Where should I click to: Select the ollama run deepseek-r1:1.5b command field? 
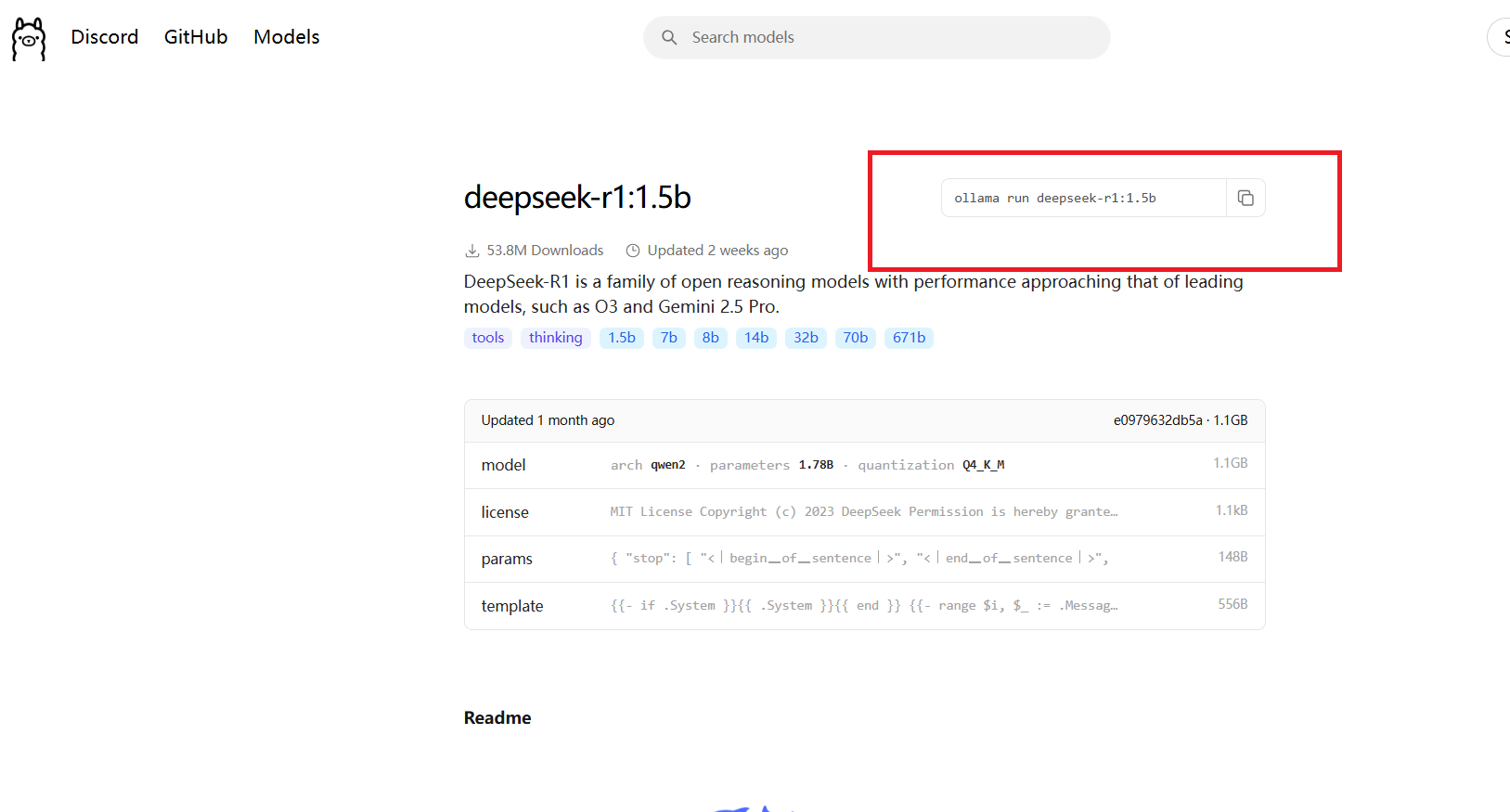click(1084, 198)
